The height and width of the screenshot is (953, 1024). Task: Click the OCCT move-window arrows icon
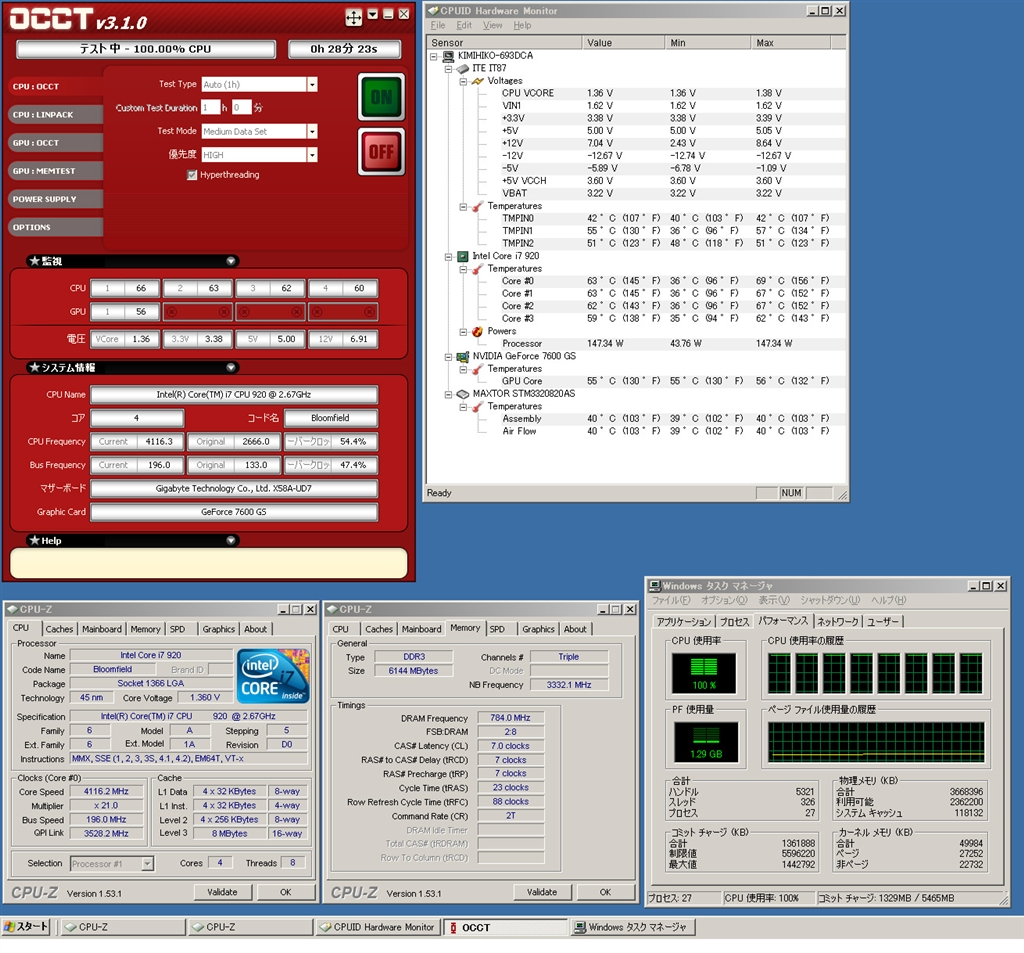click(354, 17)
